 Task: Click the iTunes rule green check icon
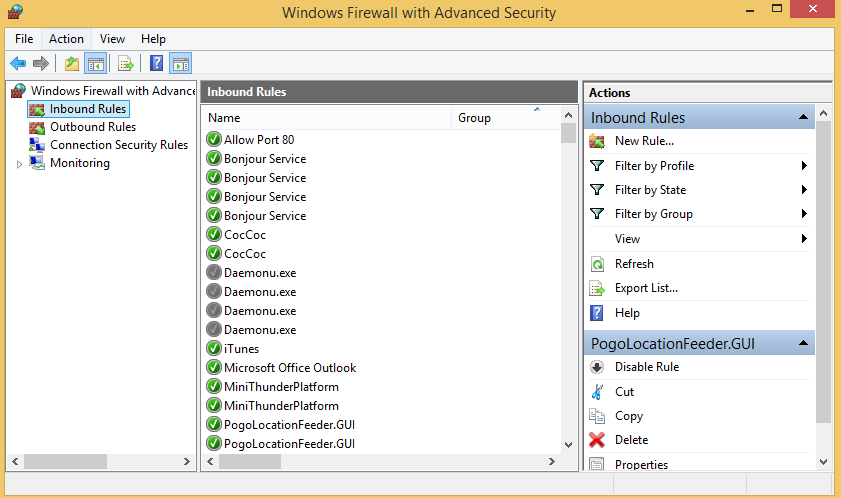pyautogui.click(x=214, y=348)
